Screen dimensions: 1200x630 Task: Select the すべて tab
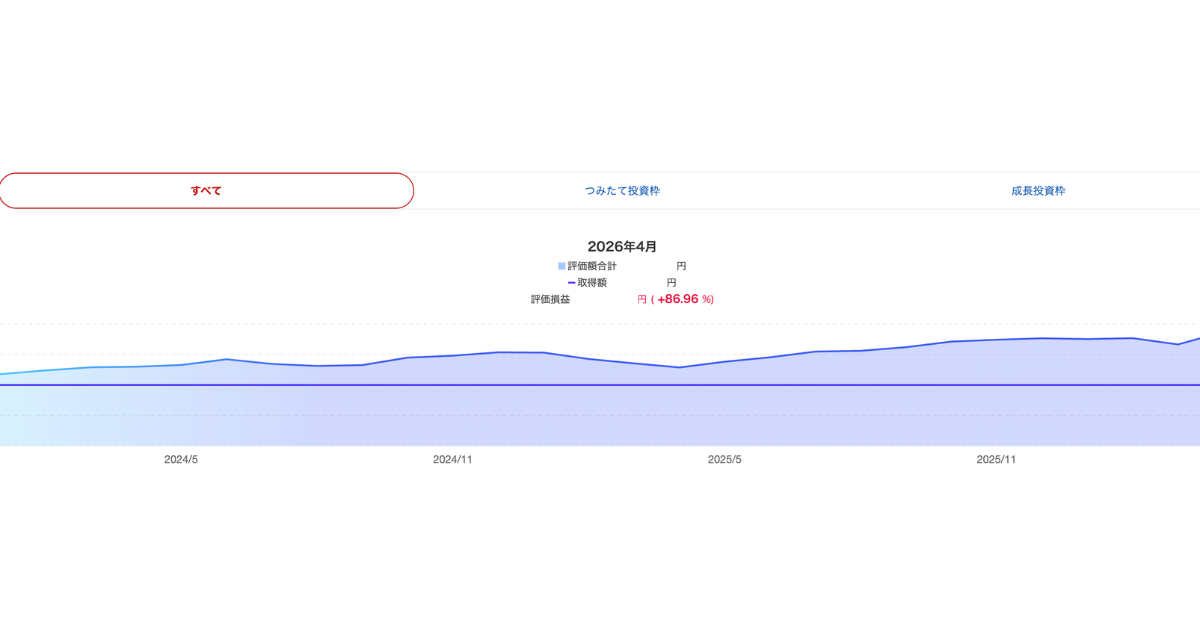206,191
